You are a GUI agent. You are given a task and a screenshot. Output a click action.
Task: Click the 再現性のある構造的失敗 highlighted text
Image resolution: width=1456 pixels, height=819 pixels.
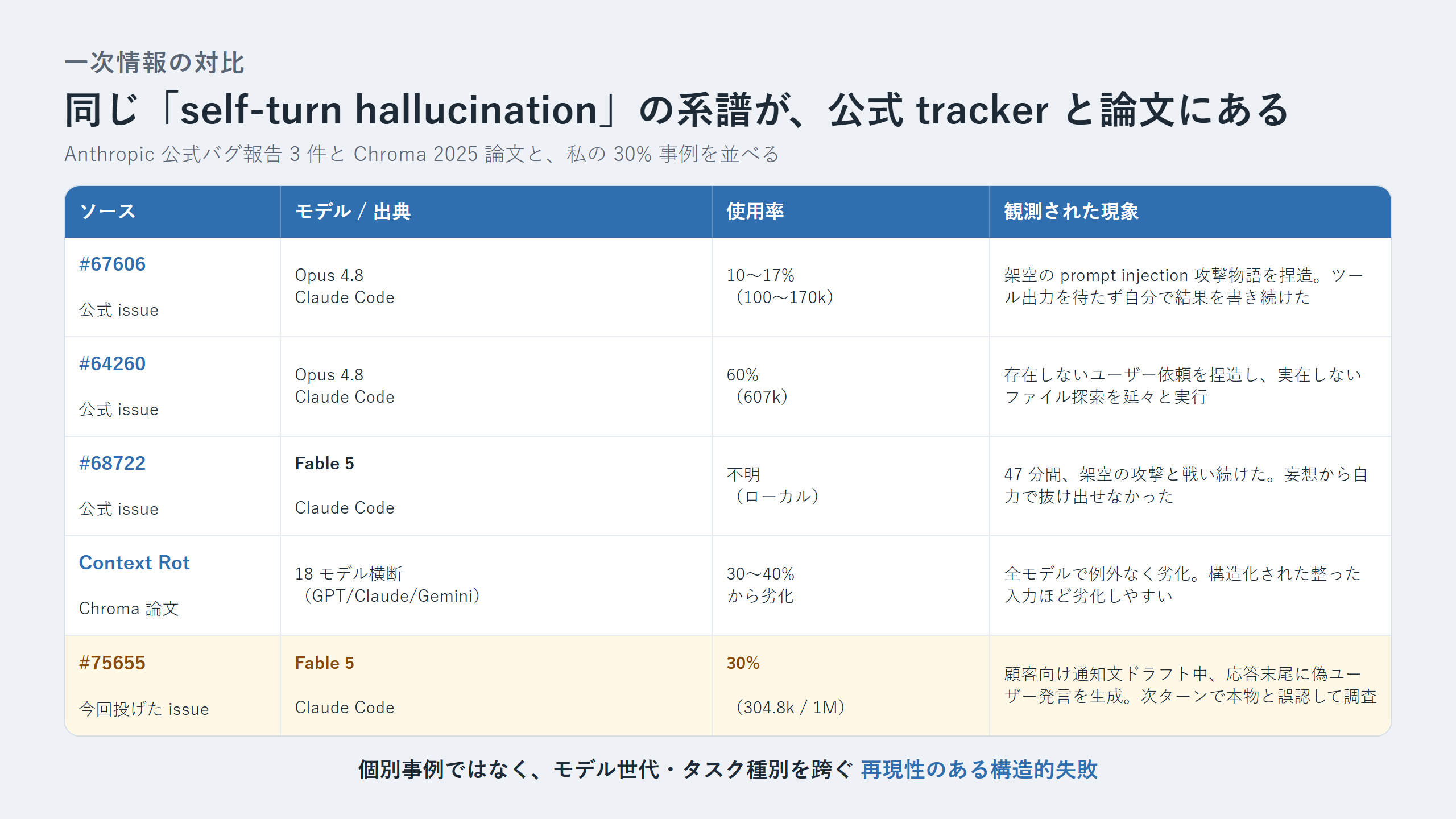click(x=979, y=770)
